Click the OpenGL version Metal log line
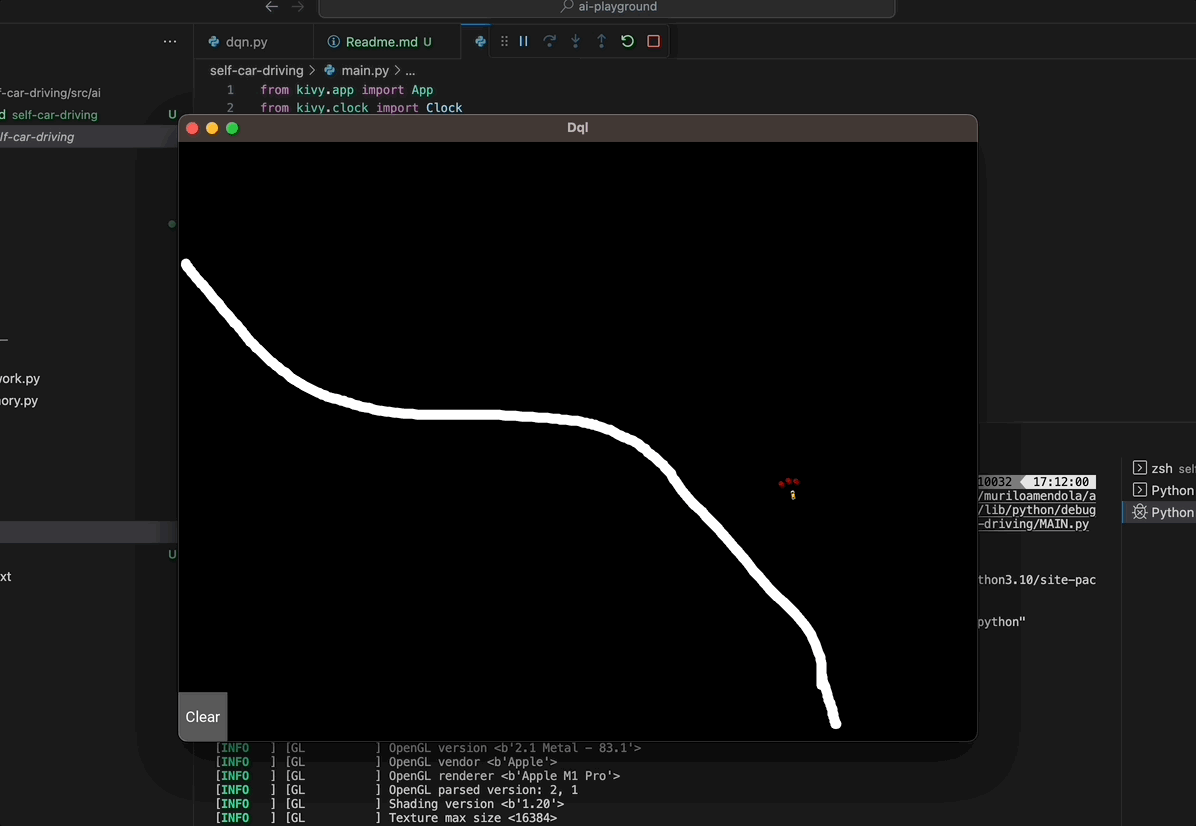Image resolution: width=1196 pixels, height=826 pixels. [x=428, y=748]
